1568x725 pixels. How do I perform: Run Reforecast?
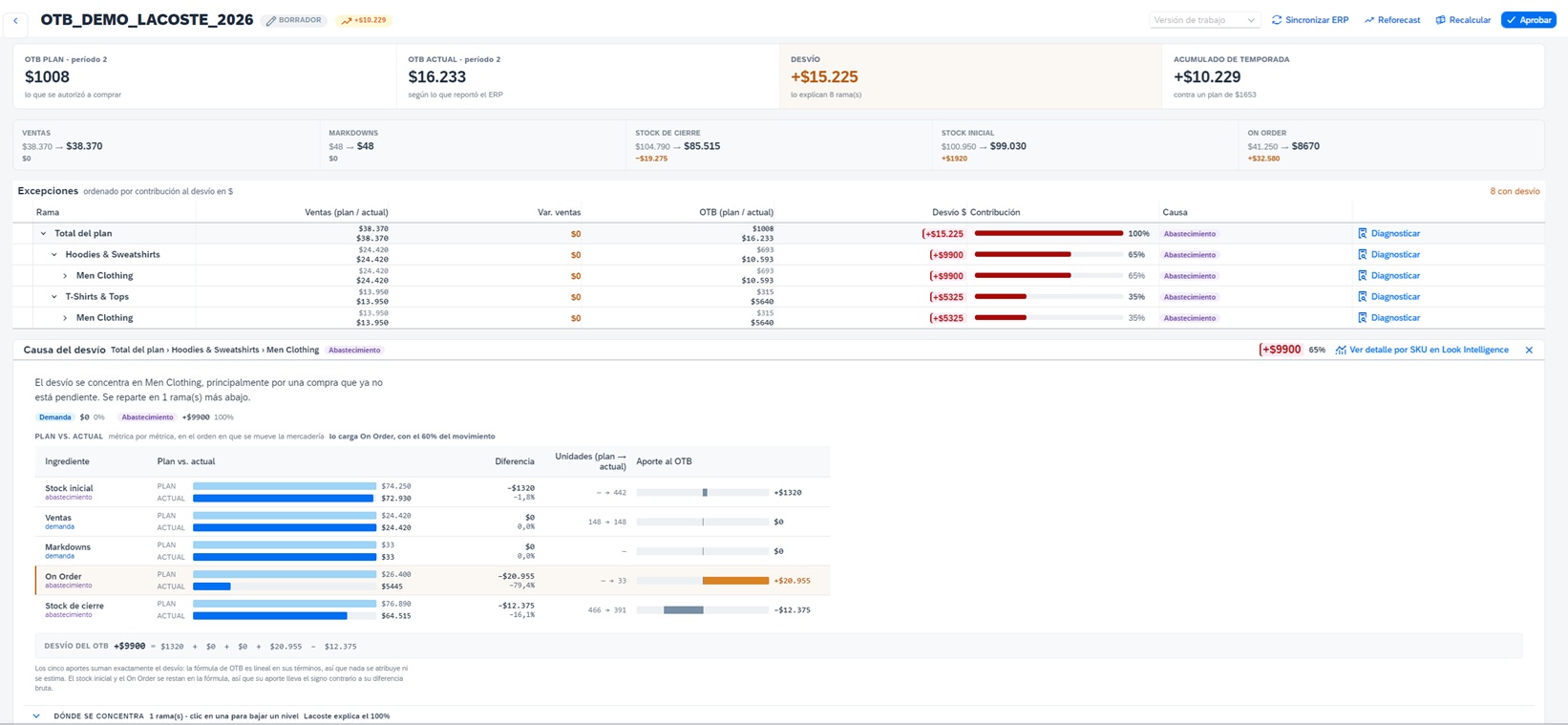[1392, 20]
